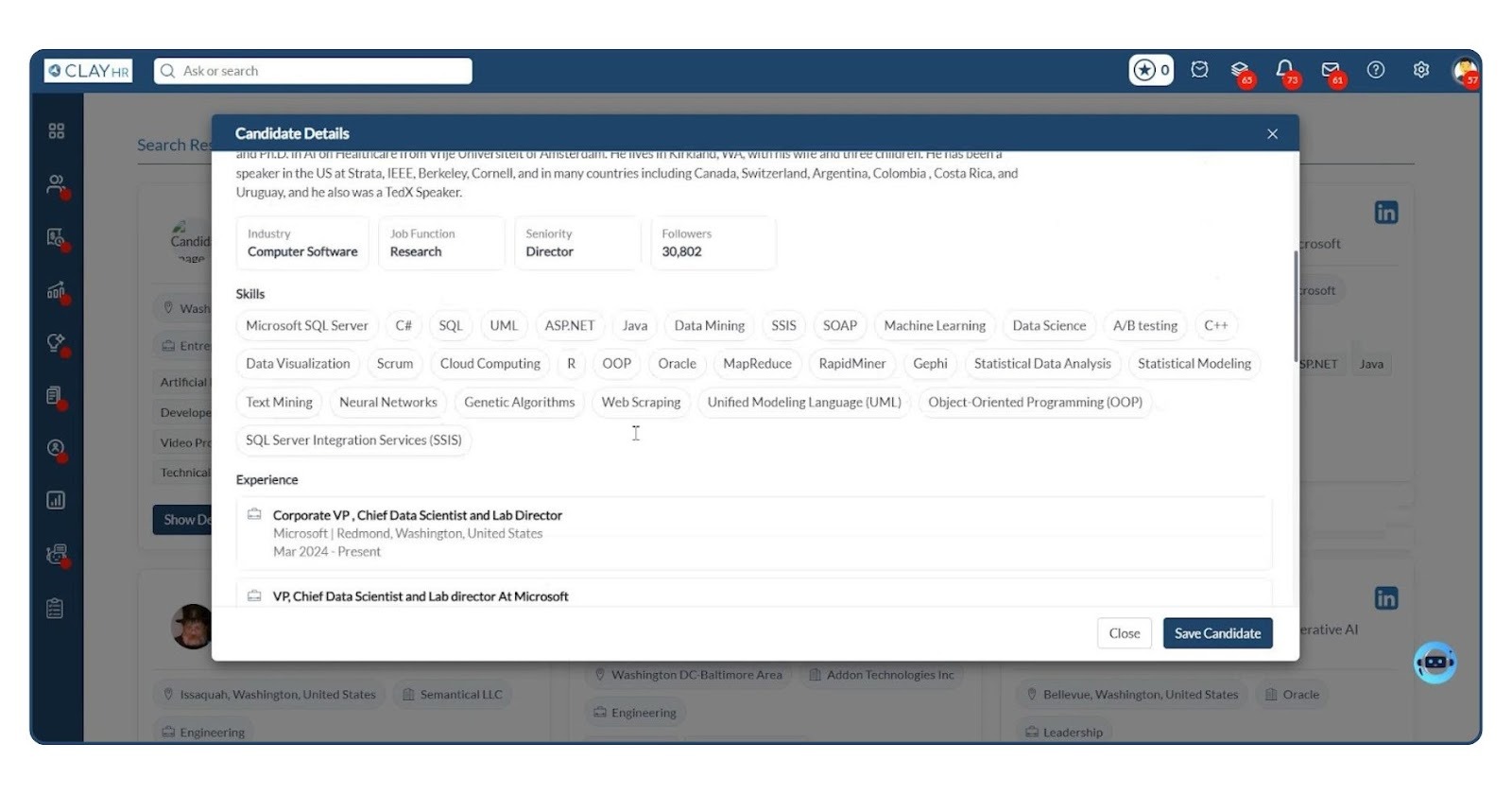Open the chatbot assistant icon
Viewport: 1512px width, 794px height.
[1435, 663]
